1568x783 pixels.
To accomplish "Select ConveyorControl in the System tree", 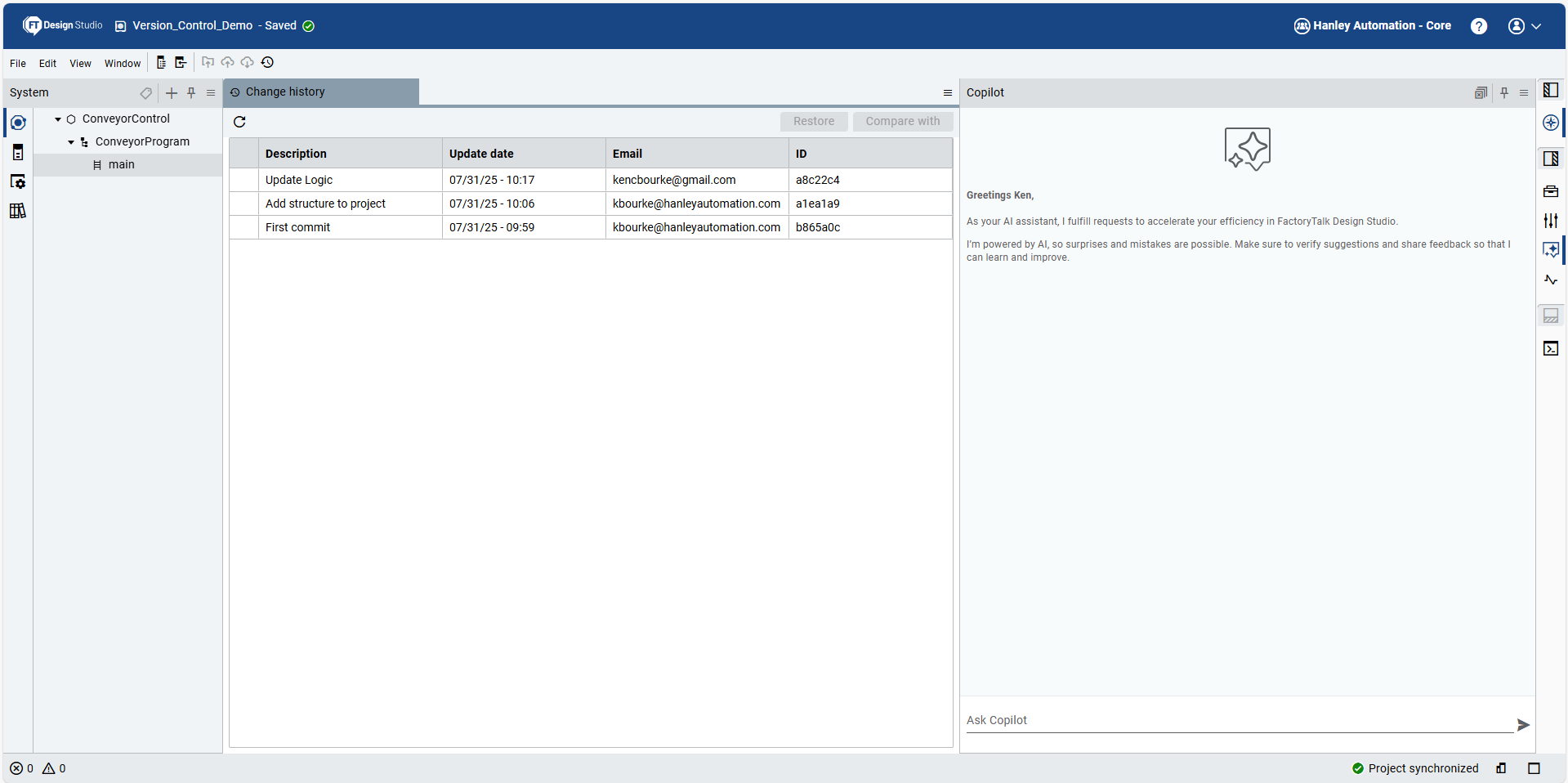I will coord(126,119).
